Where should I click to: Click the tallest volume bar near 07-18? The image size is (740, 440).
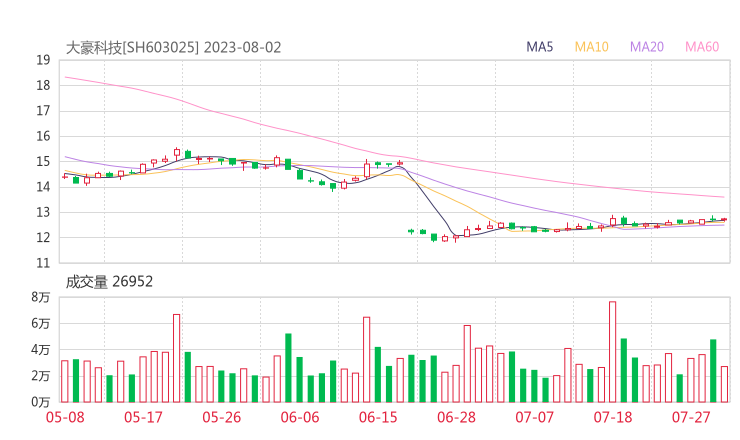pyautogui.click(x=613, y=352)
